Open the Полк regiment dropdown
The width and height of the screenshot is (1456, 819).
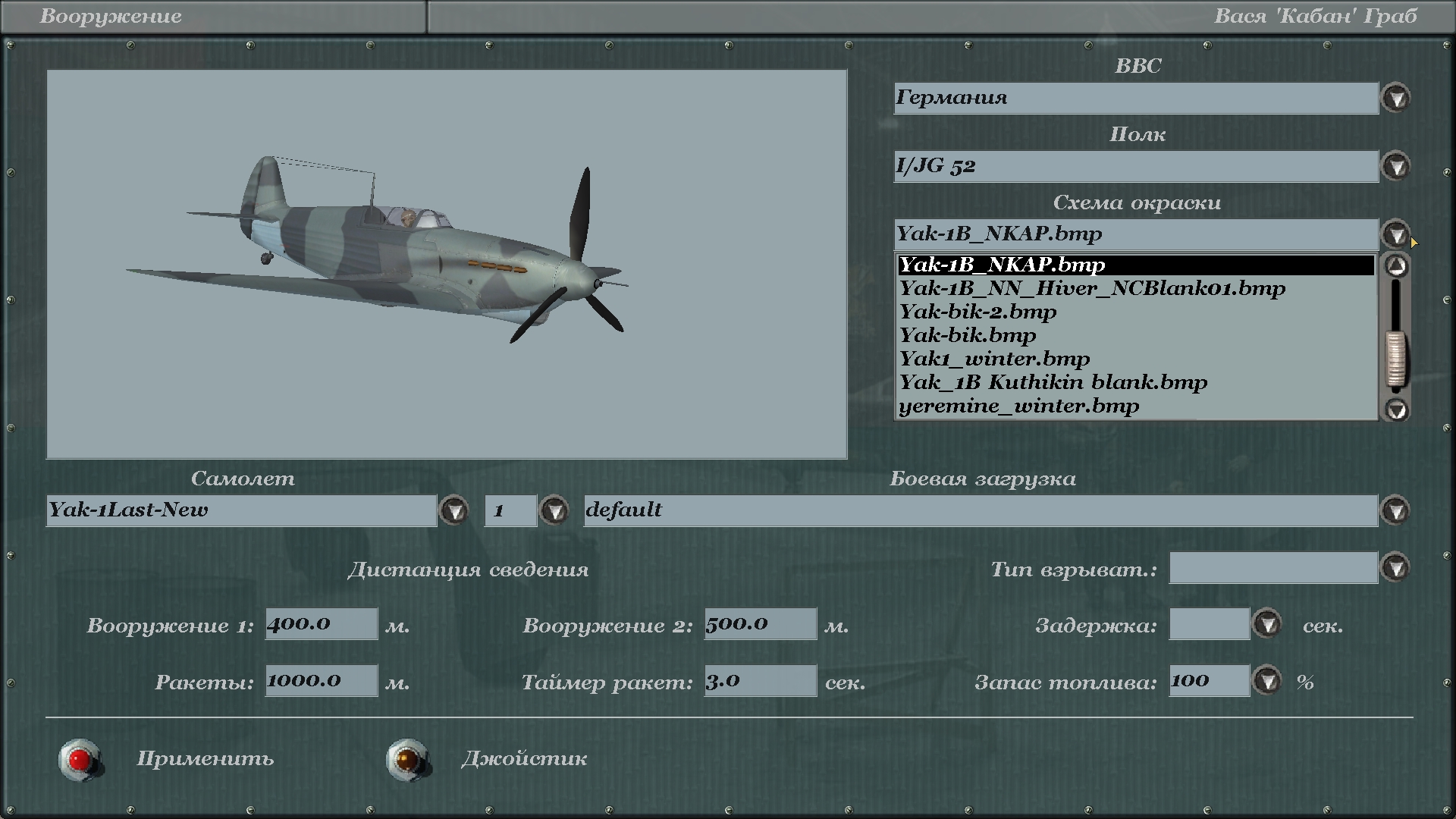[x=1395, y=167]
